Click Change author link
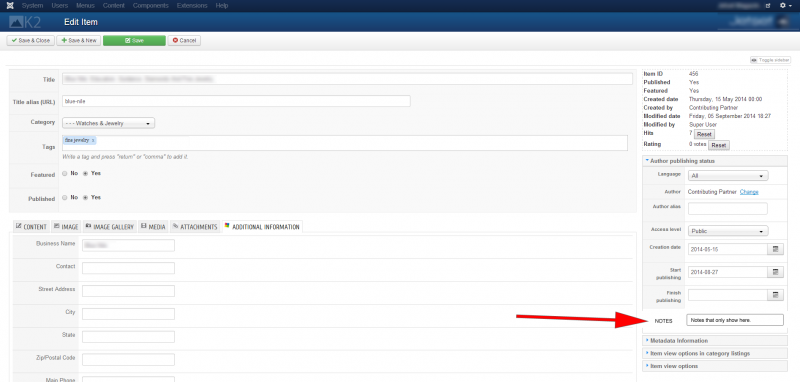 pyautogui.click(x=749, y=192)
